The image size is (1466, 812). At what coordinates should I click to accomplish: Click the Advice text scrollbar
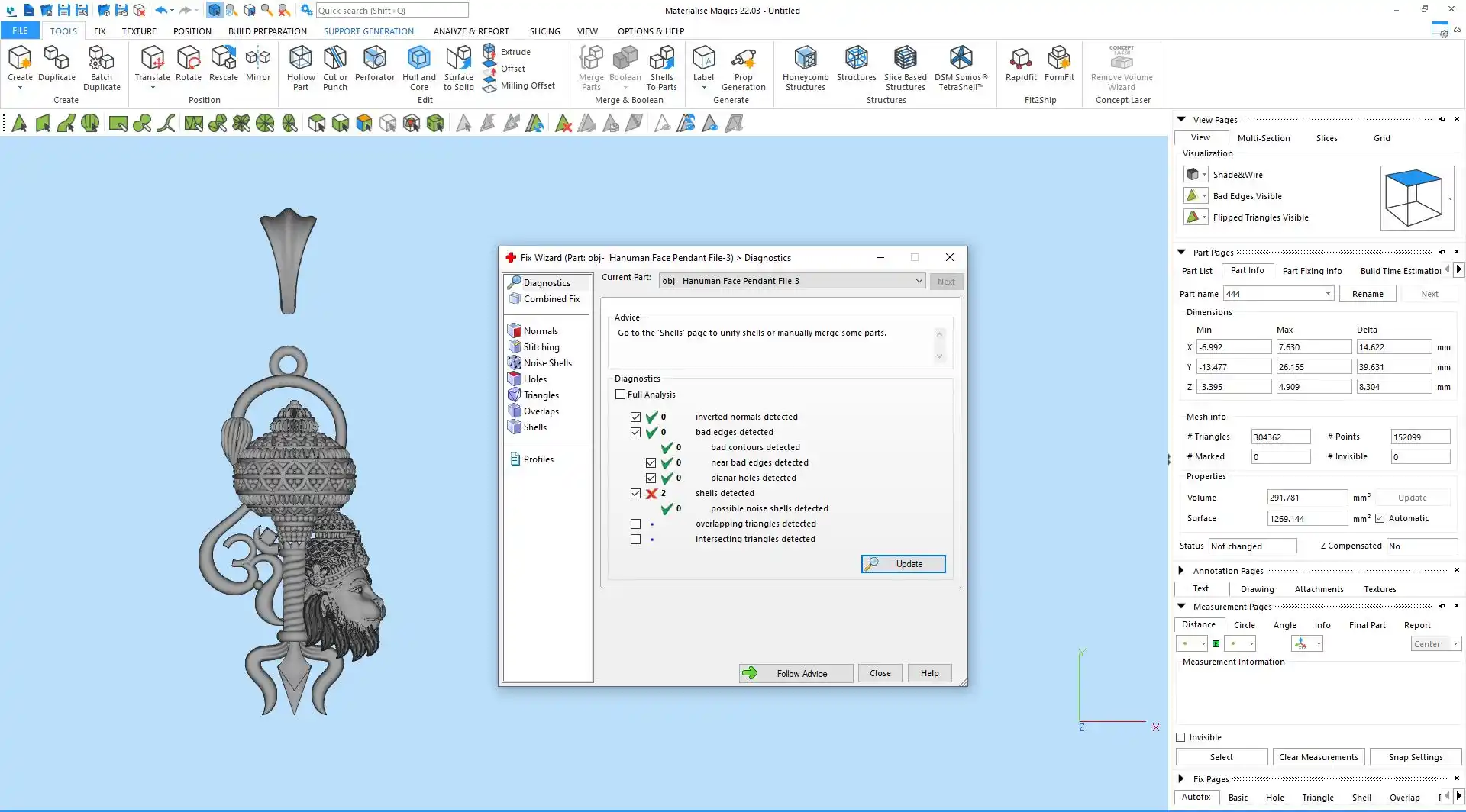pyautogui.click(x=939, y=345)
